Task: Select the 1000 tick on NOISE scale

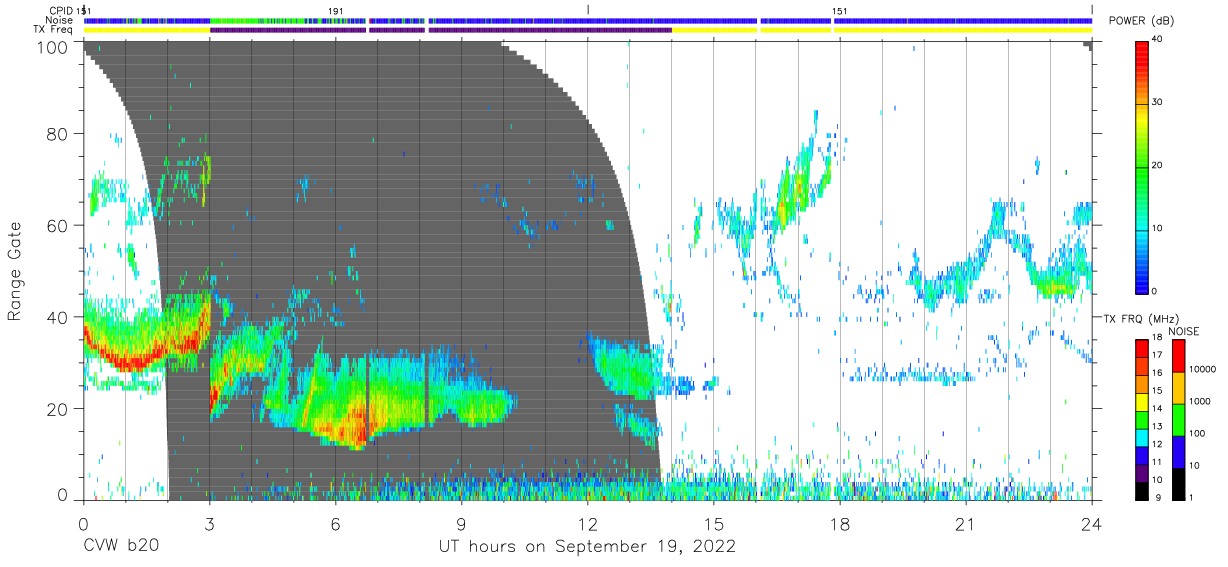Action: tap(1199, 402)
